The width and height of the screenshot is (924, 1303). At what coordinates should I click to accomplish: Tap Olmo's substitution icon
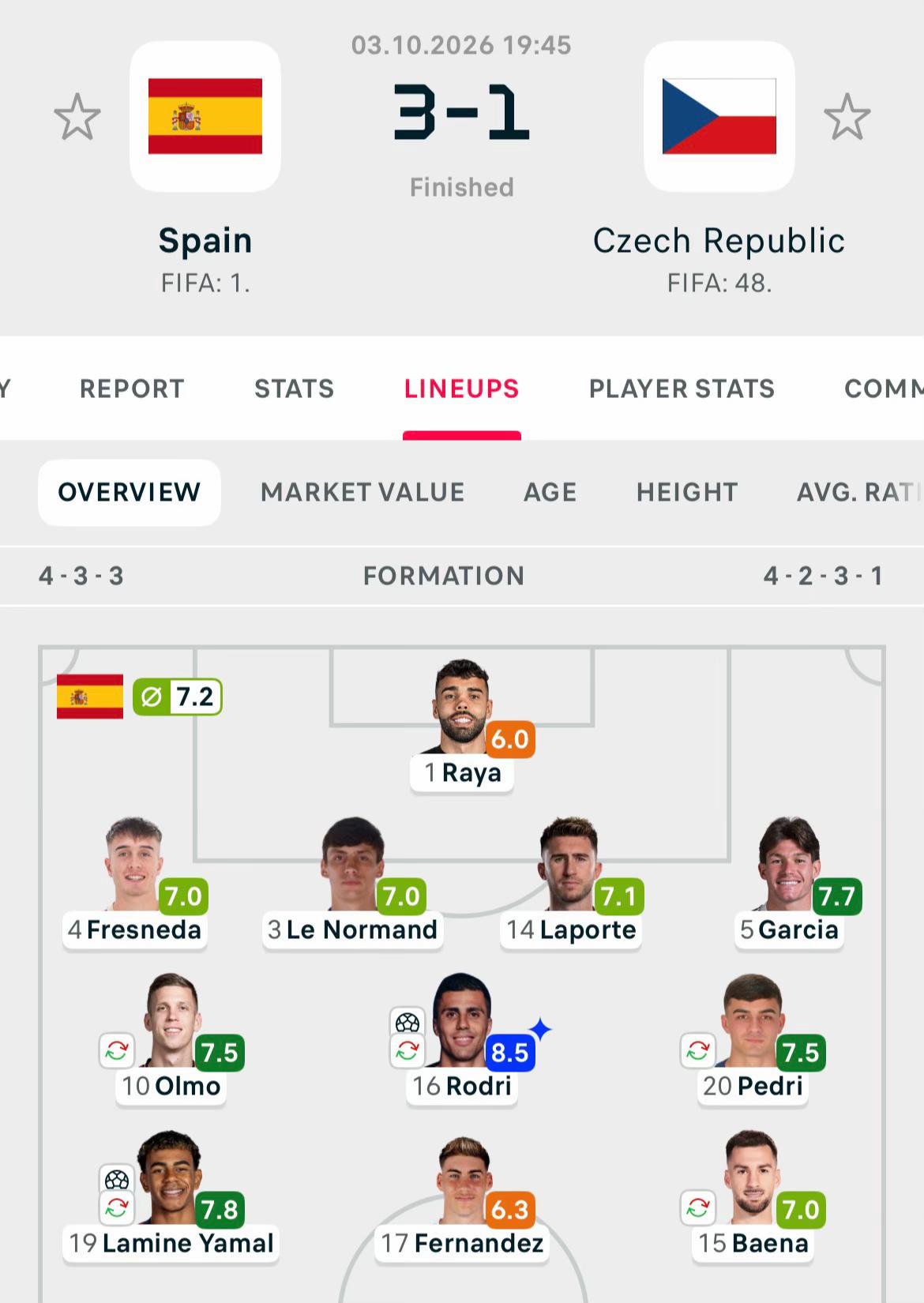point(117,1050)
